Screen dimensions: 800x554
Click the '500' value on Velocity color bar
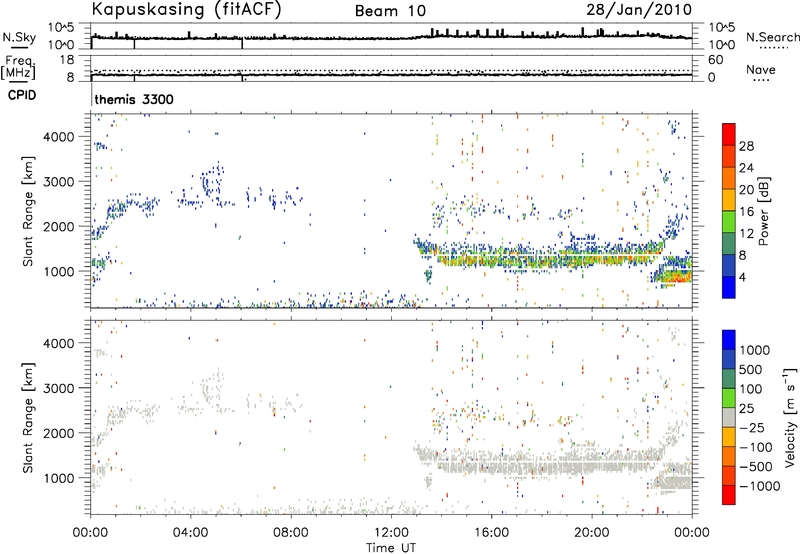pyautogui.click(x=751, y=370)
